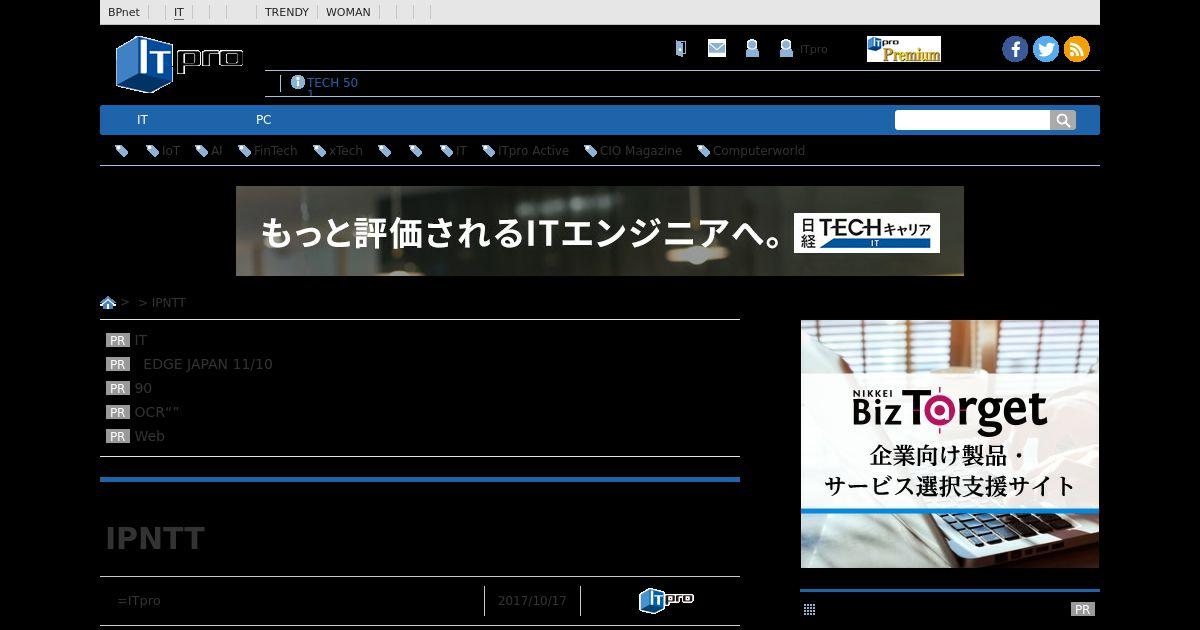The image size is (1200, 630).
Task: Open WOMAN in the top bar
Action: point(348,12)
